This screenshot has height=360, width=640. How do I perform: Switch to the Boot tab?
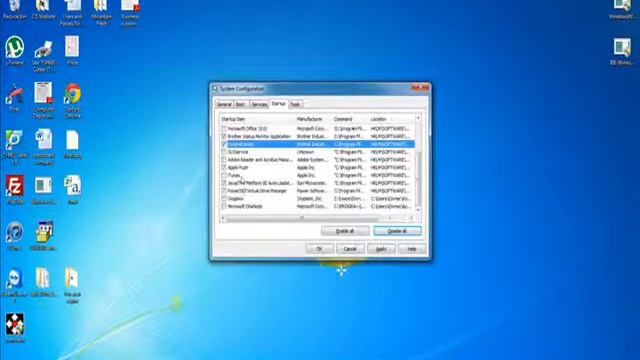241,104
